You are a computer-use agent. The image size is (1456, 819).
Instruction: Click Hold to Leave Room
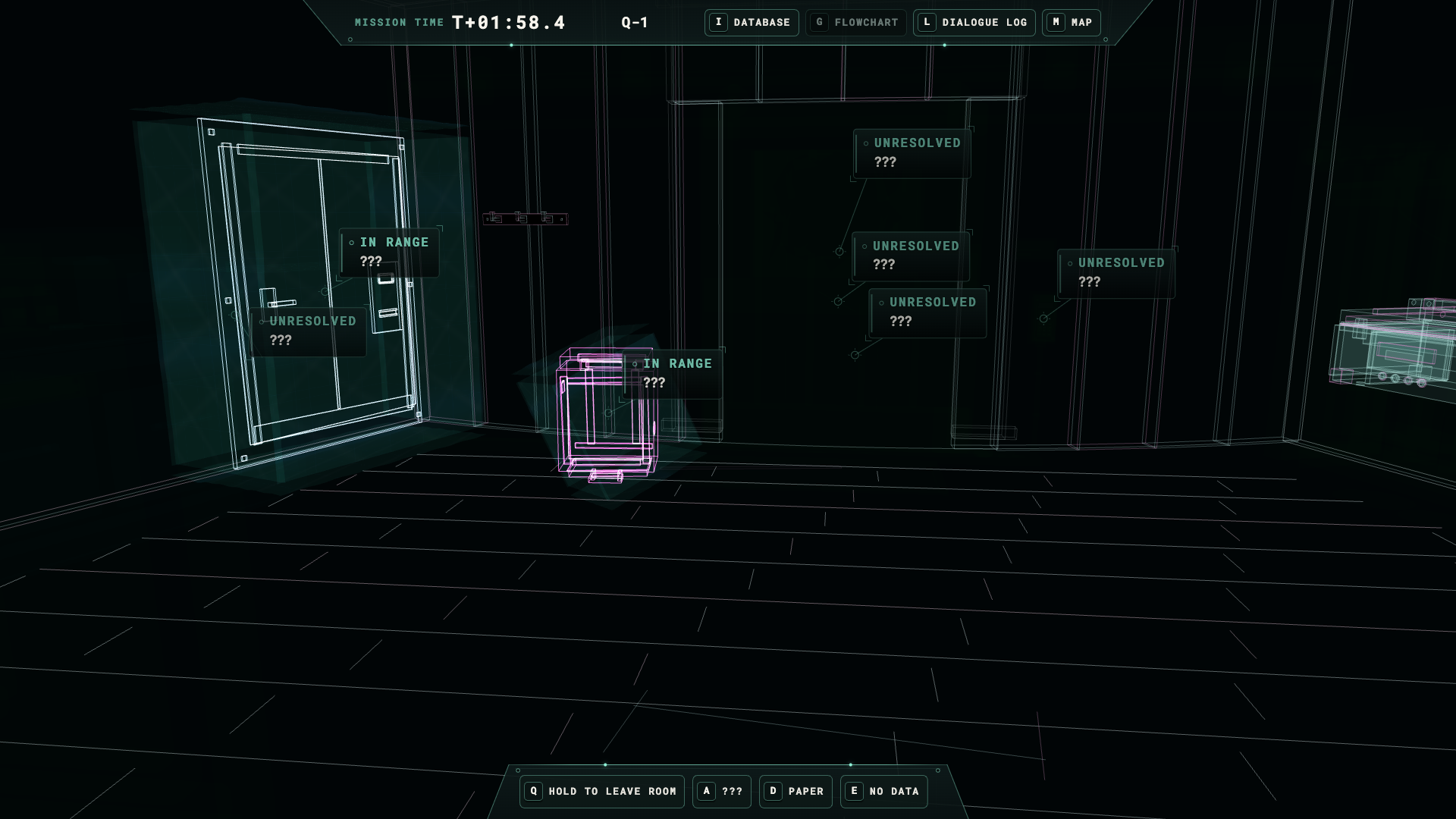point(602,792)
